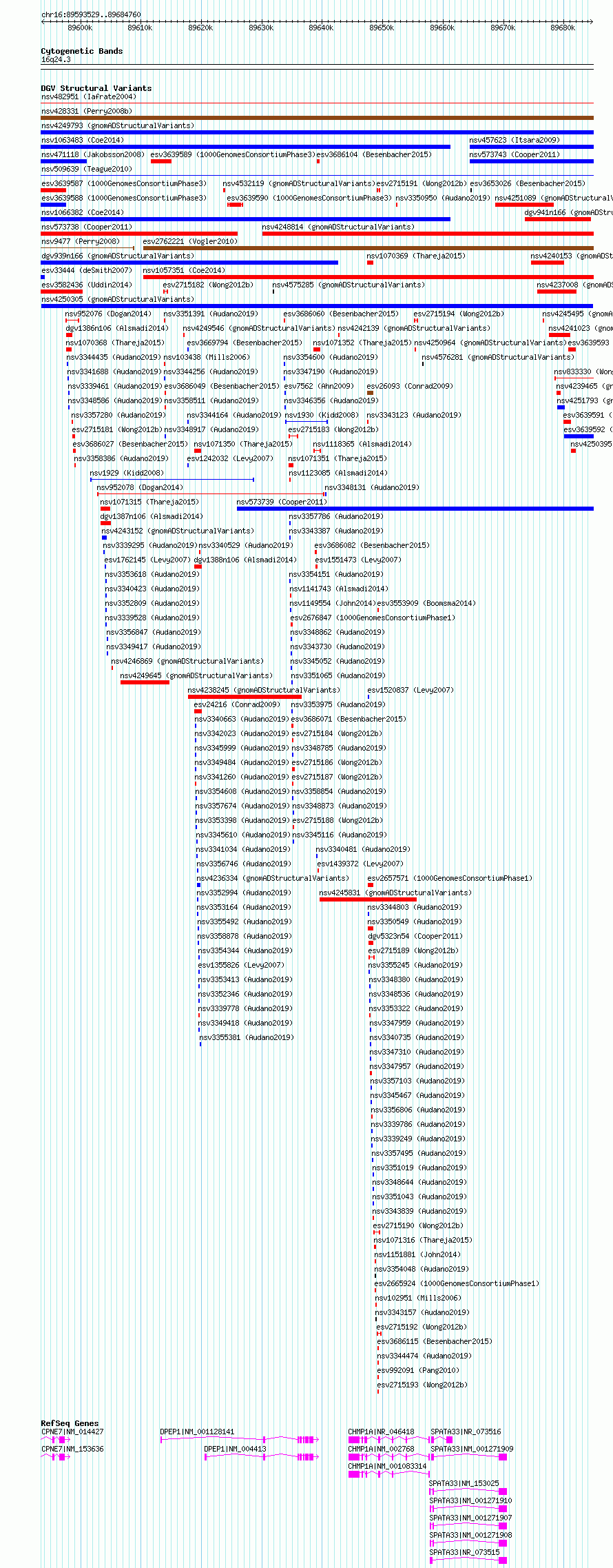
Task: Open variant nsv952078 (Dogan2014) label
Action: tap(140, 487)
